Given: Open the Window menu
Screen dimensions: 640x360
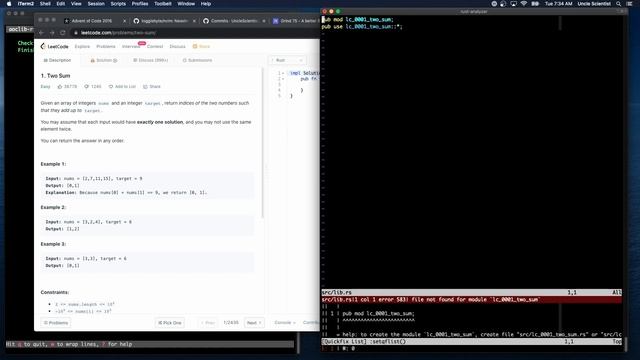Looking at the screenshot, I should (186, 4).
